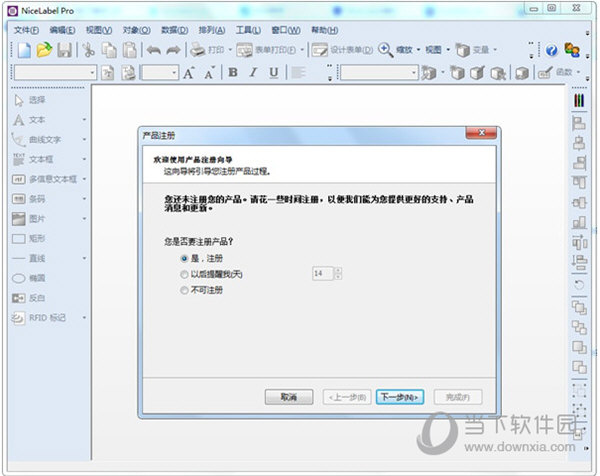Copy with the two-pages toolbar icon

click(x=109, y=50)
